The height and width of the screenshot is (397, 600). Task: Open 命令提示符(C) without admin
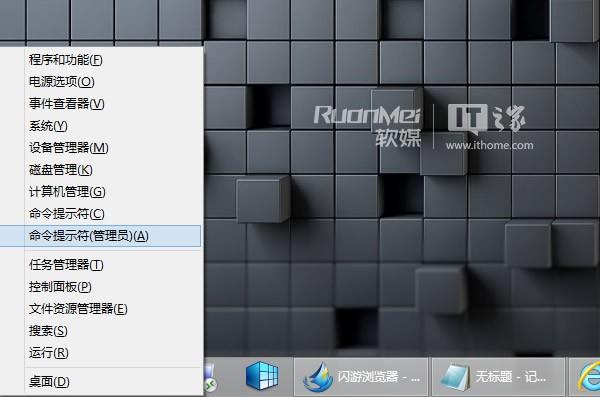tap(101, 214)
